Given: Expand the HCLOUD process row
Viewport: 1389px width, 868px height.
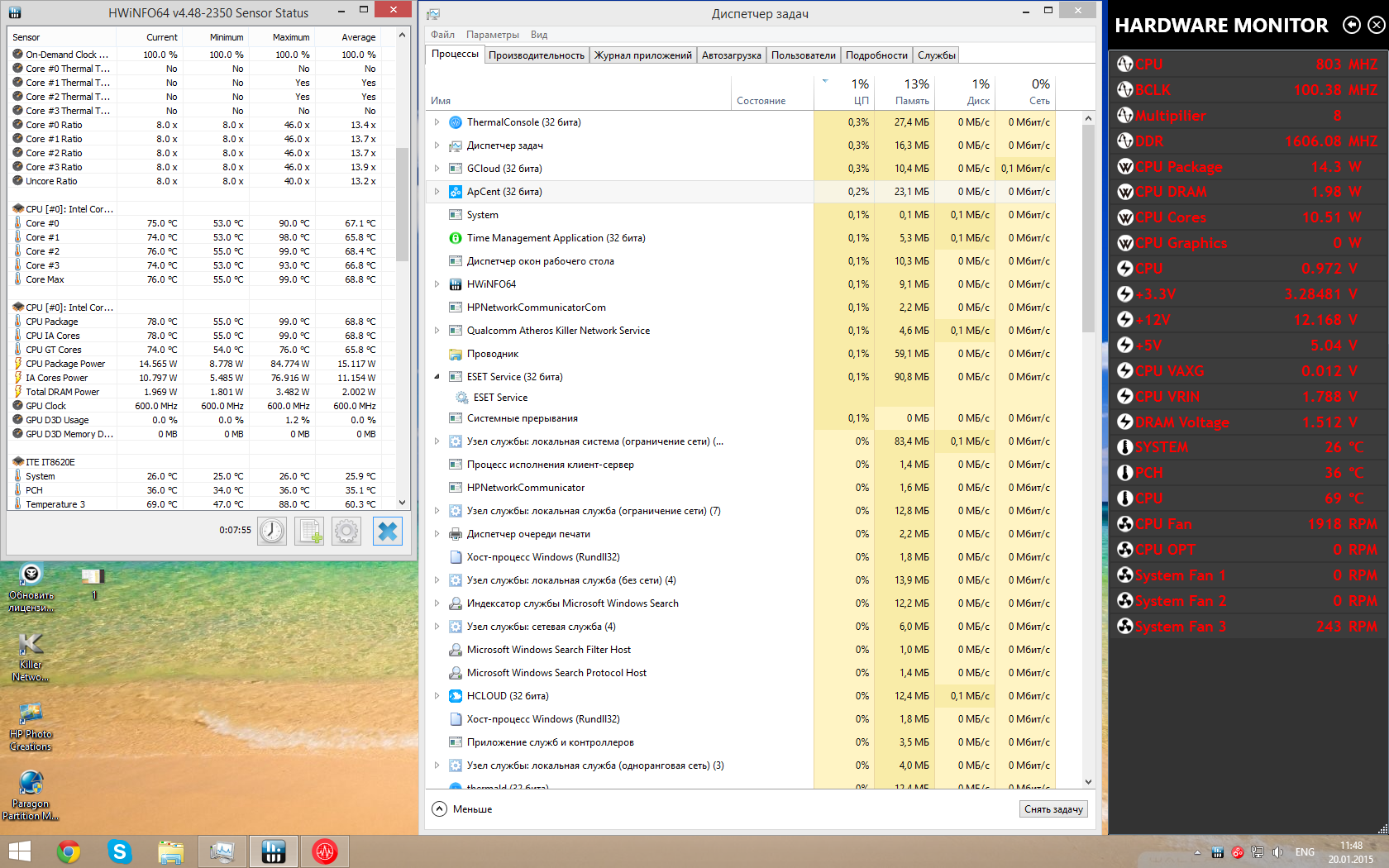Looking at the screenshot, I should click(437, 696).
